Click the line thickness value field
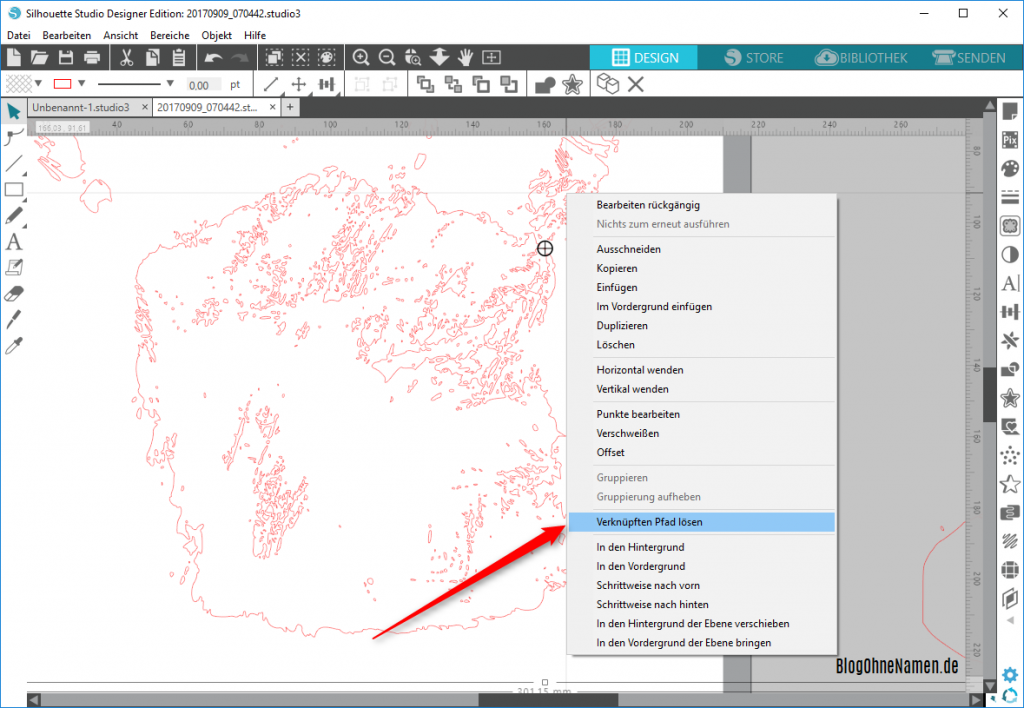 tap(204, 85)
